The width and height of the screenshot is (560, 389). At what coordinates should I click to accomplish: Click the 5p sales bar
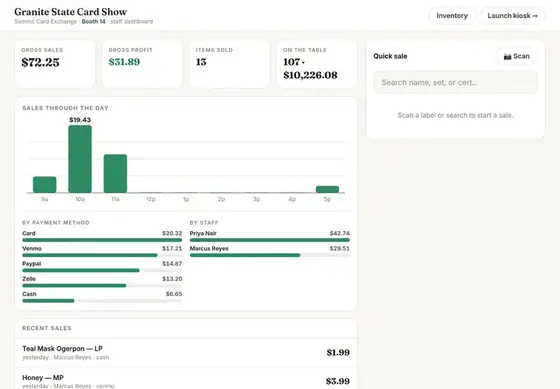(x=328, y=189)
